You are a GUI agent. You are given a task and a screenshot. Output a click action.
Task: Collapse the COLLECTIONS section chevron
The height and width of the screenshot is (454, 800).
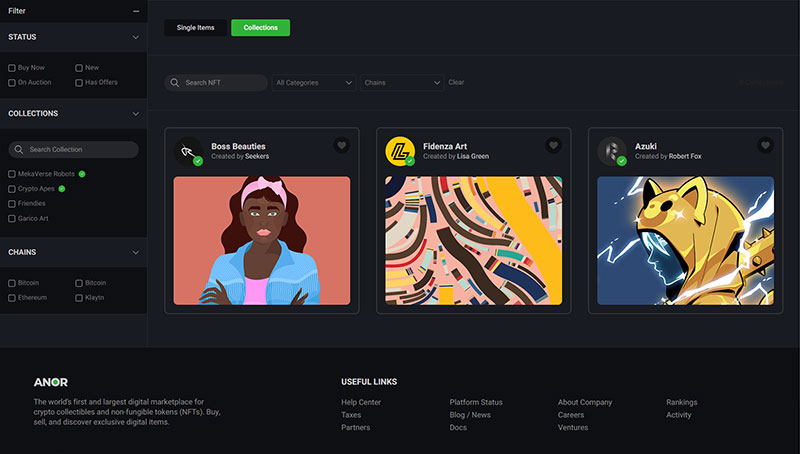(136, 114)
